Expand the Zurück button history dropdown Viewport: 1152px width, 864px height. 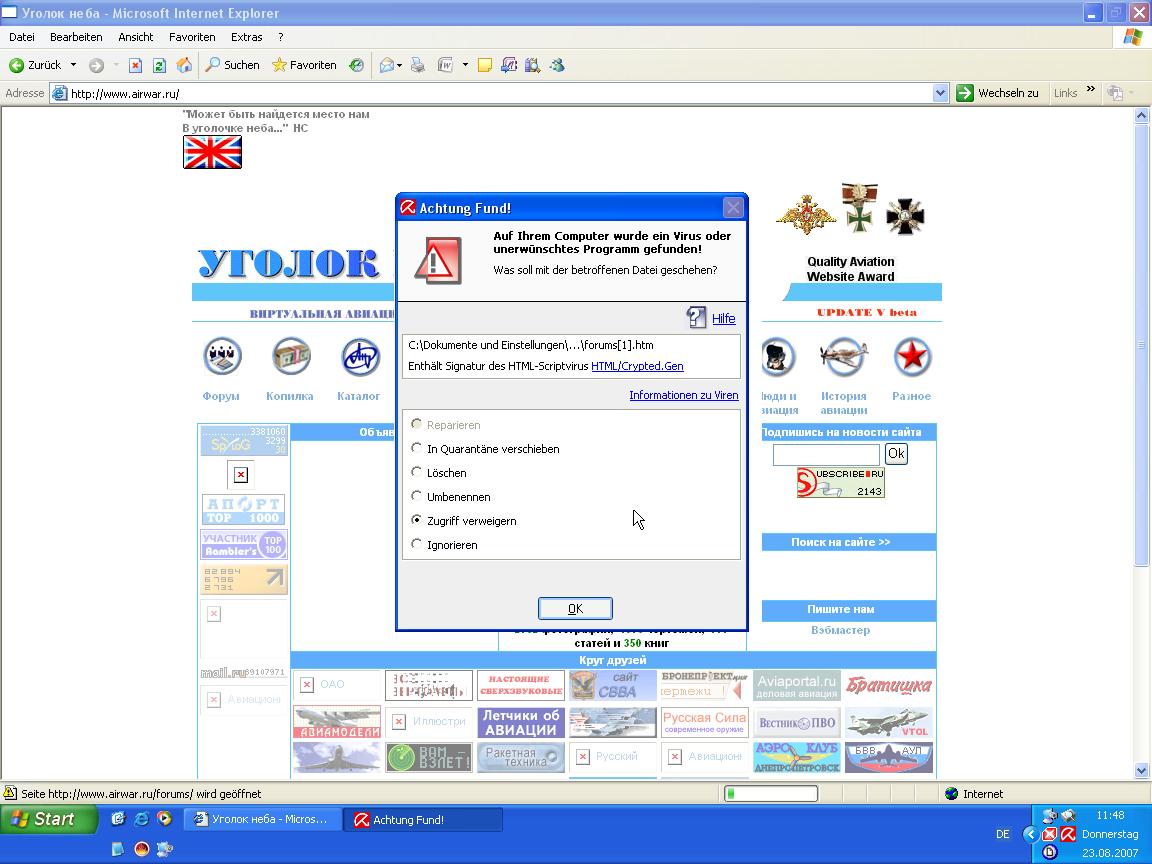click(73, 65)
